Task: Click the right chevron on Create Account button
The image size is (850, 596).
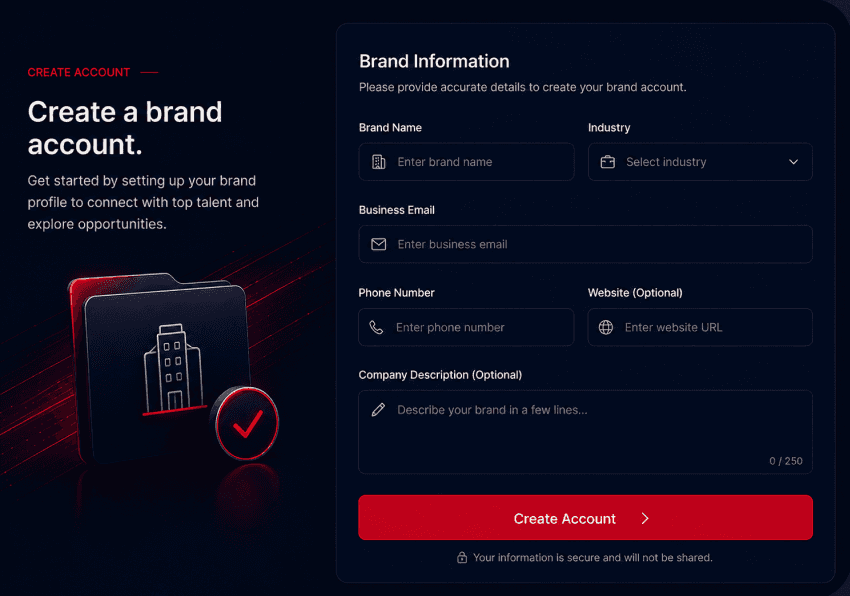Action: click(x=645, y=518)
